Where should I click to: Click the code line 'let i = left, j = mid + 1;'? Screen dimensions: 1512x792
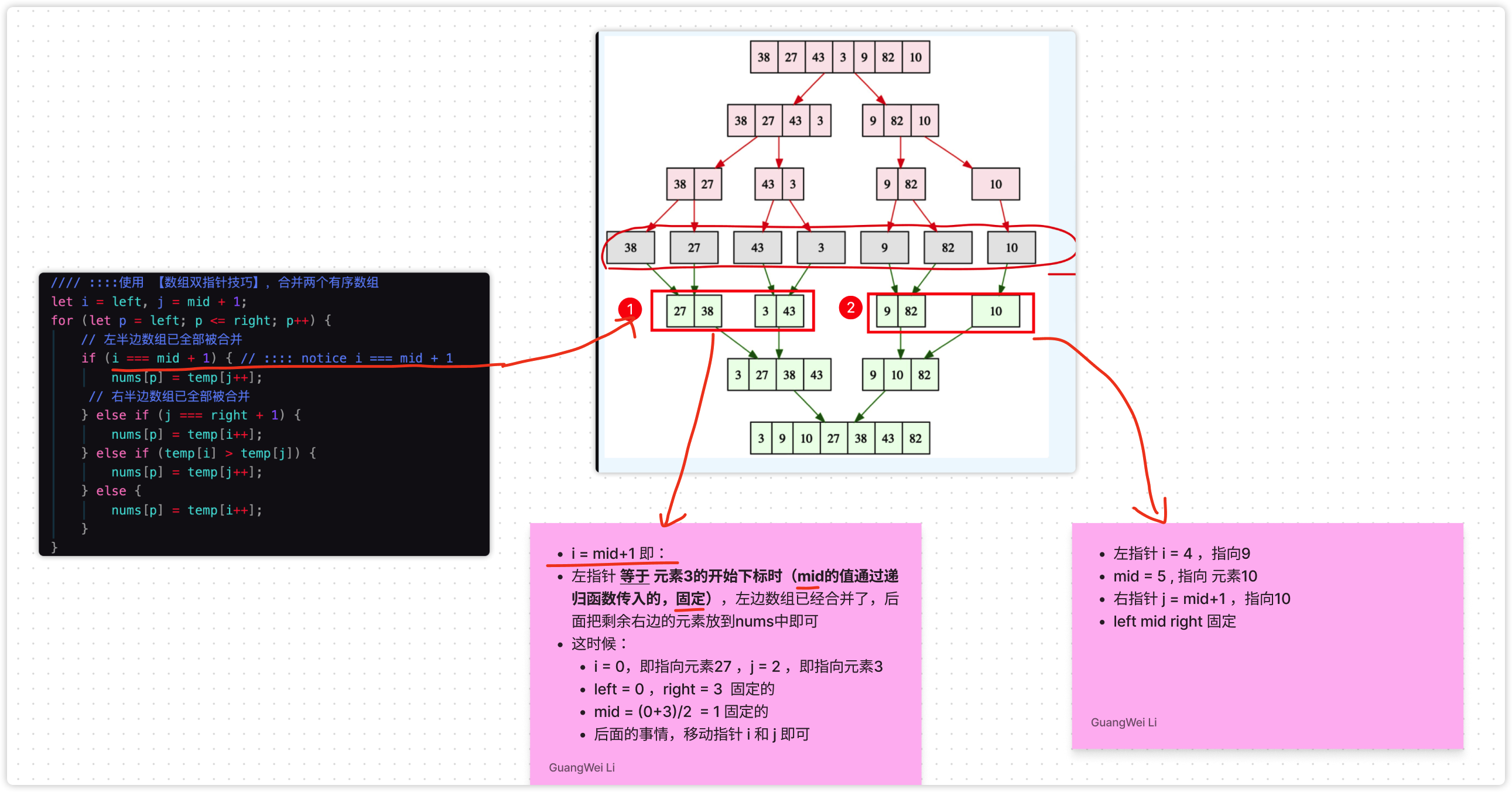click(149, 302)
